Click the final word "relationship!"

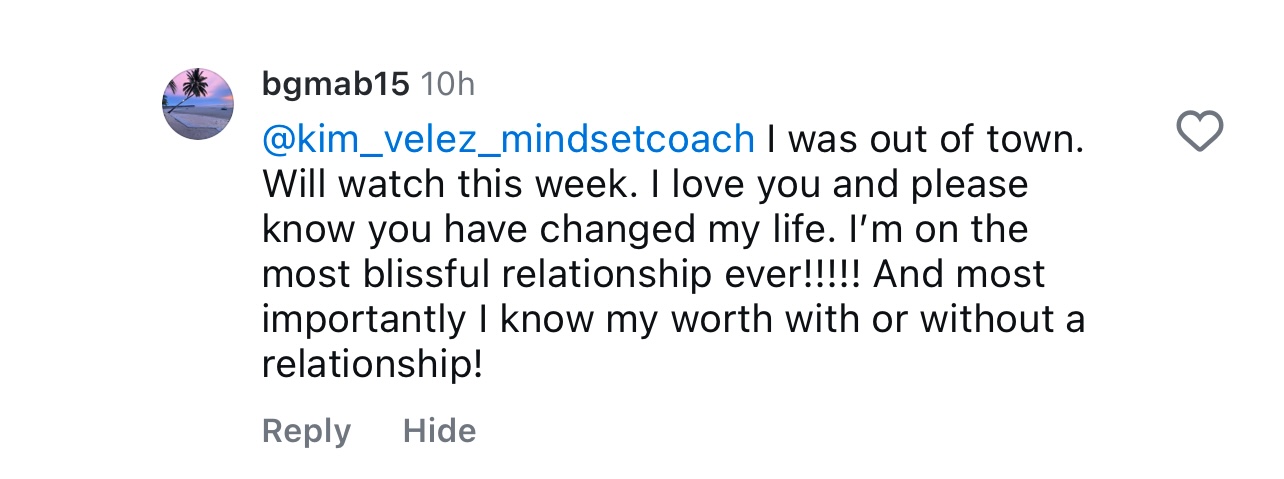[372, 365]
